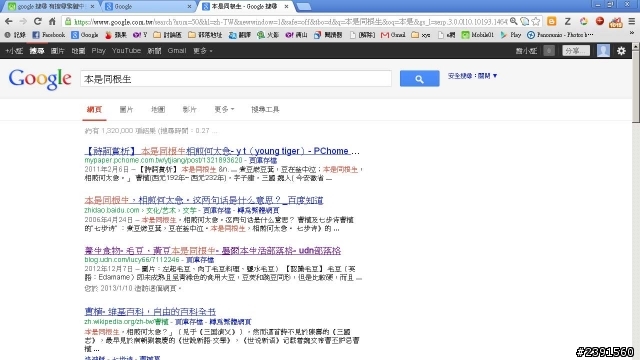640x360 pixels.
Task: Open first result from PChome young tiger
Action: 222,151
